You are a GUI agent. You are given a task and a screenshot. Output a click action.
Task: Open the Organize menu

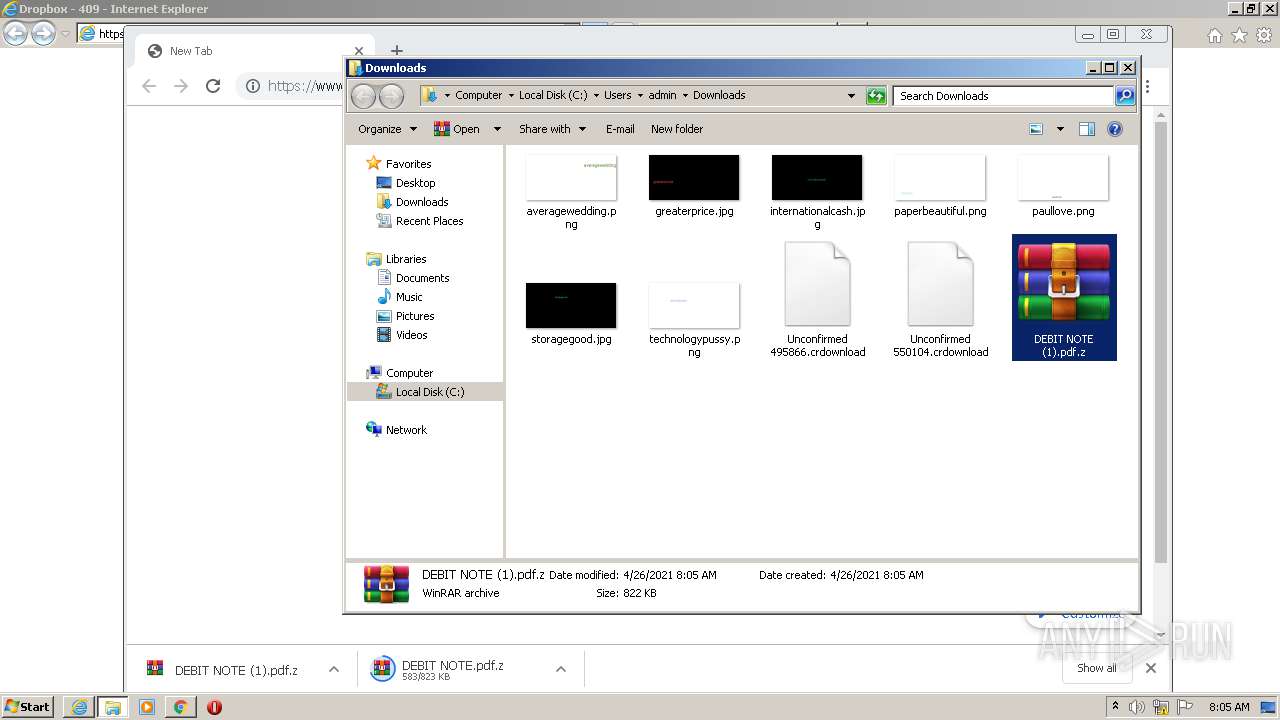[388, 129]
